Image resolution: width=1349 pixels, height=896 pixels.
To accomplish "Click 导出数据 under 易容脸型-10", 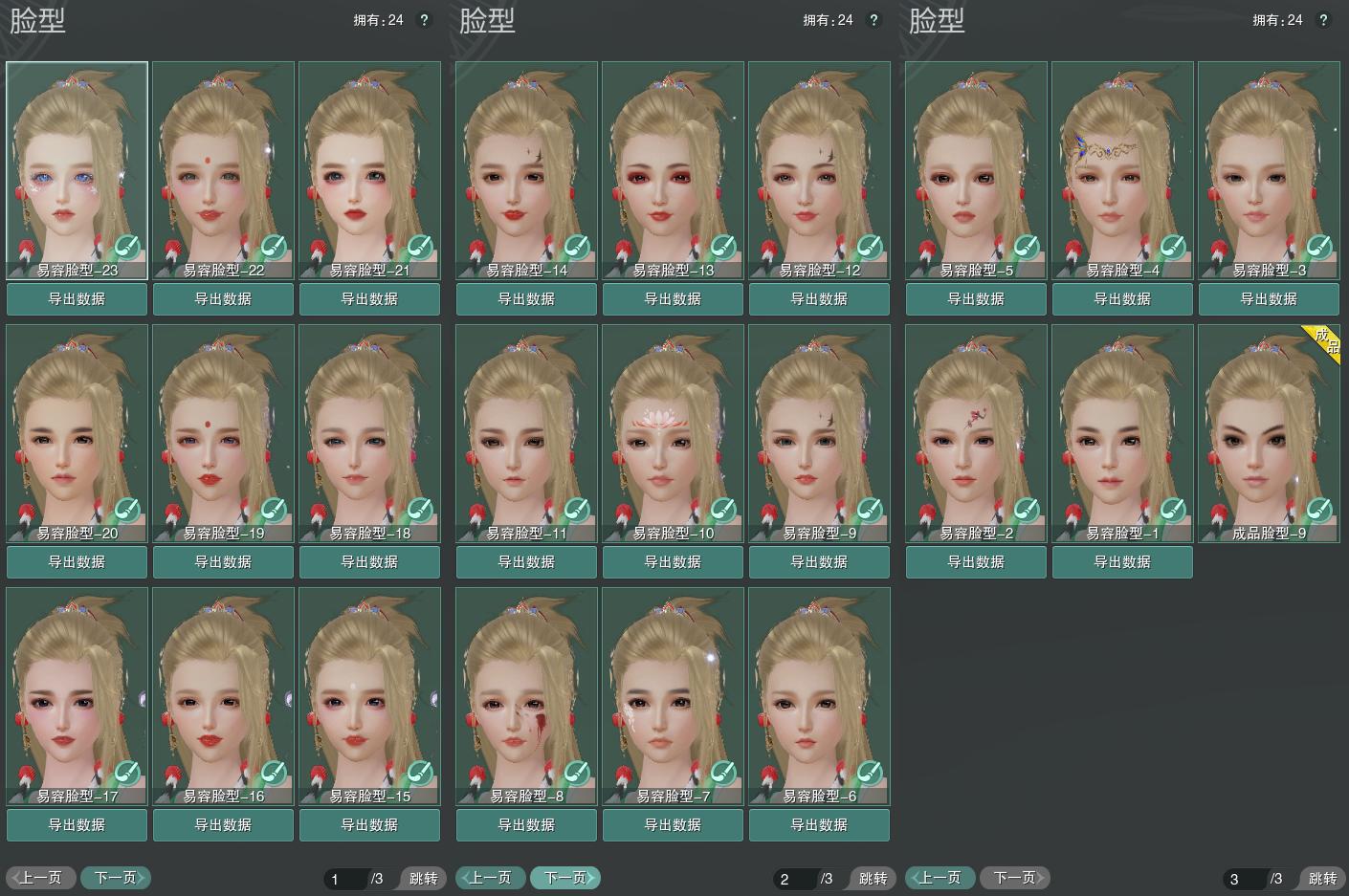I will click(673, 562).
